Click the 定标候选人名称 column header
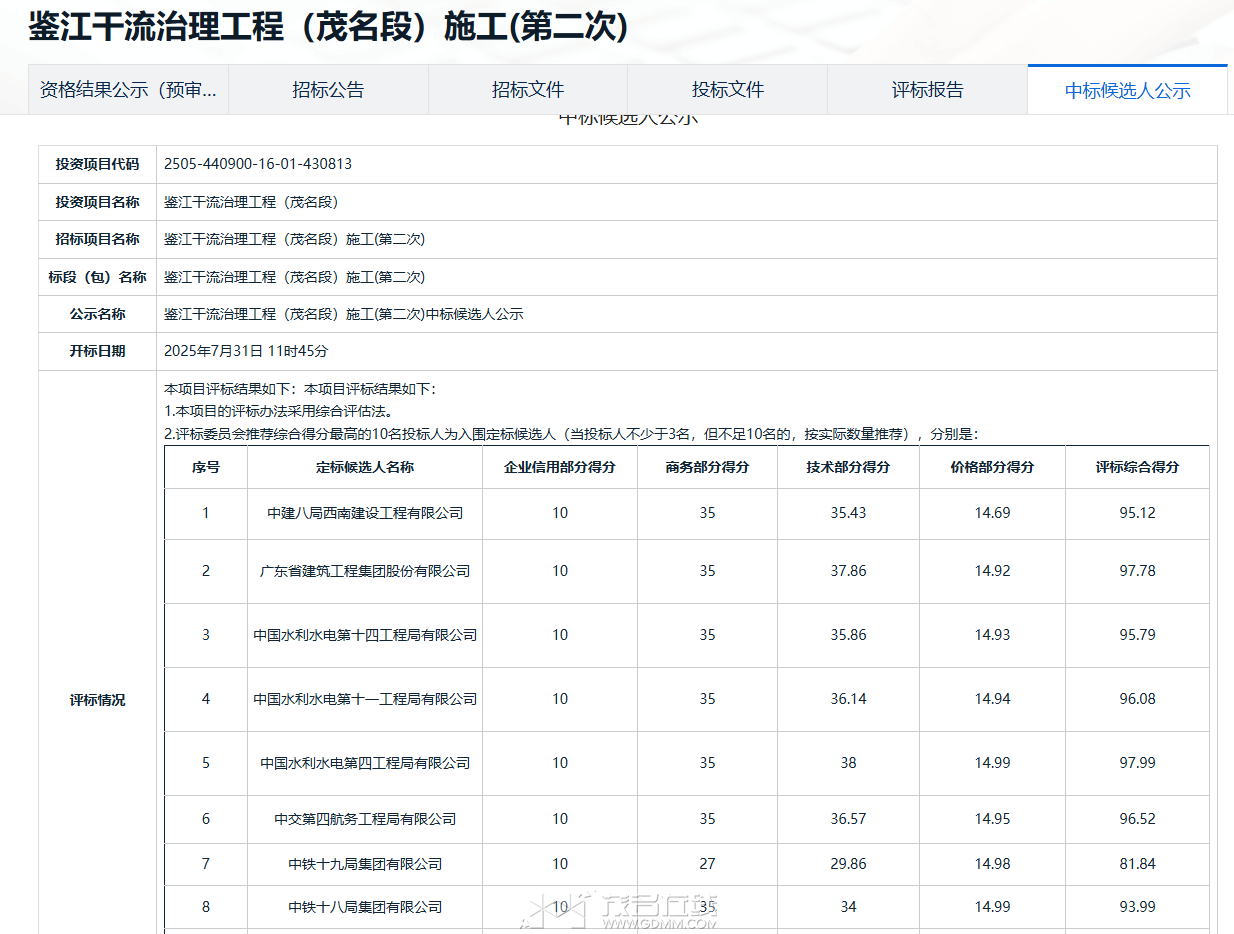 click(x=365, y=467)
